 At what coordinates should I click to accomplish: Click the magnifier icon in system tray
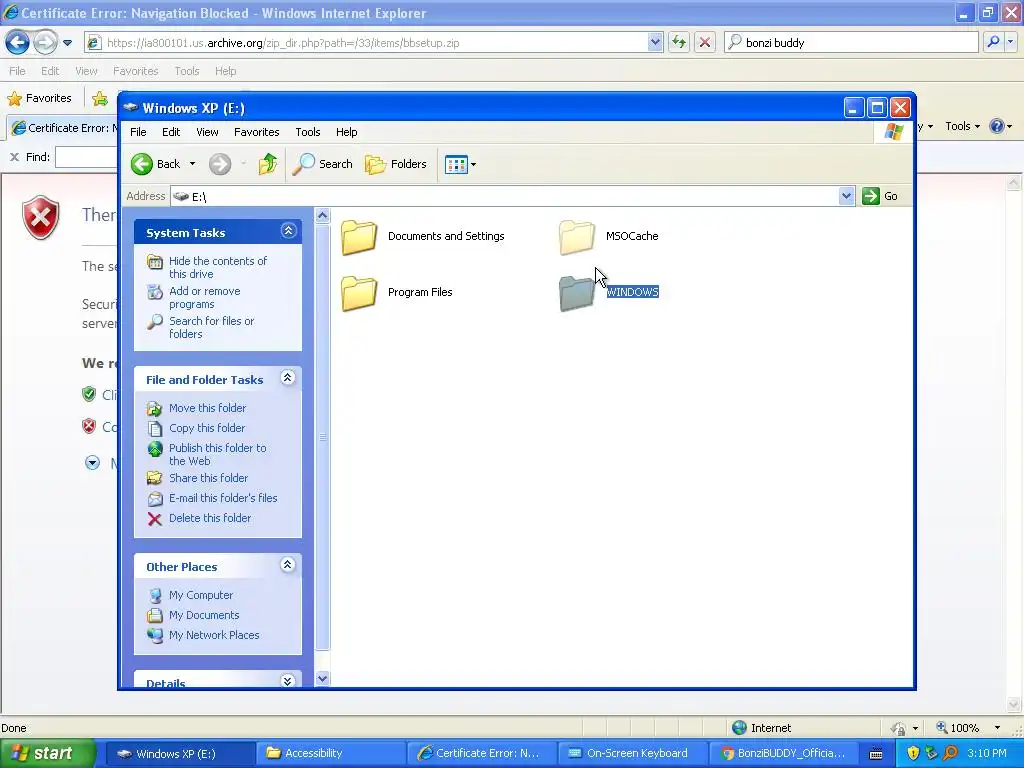click(x=951, y=753)
